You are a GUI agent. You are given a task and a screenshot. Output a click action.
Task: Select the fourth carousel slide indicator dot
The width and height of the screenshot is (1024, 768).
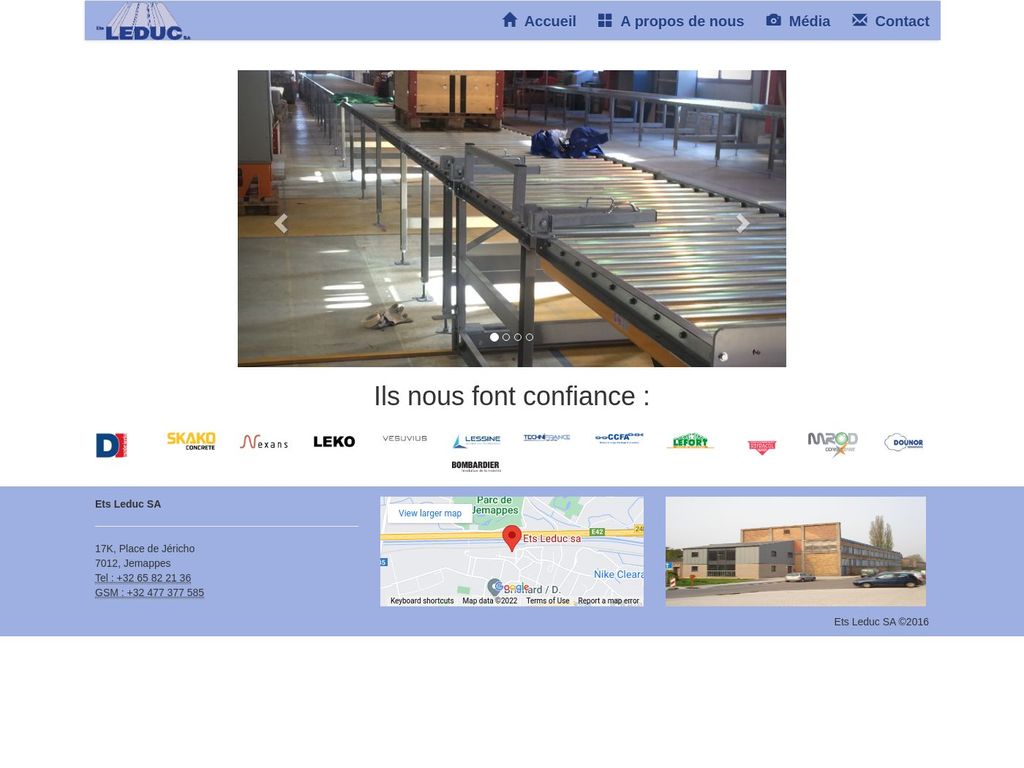[x=530, y=337]
